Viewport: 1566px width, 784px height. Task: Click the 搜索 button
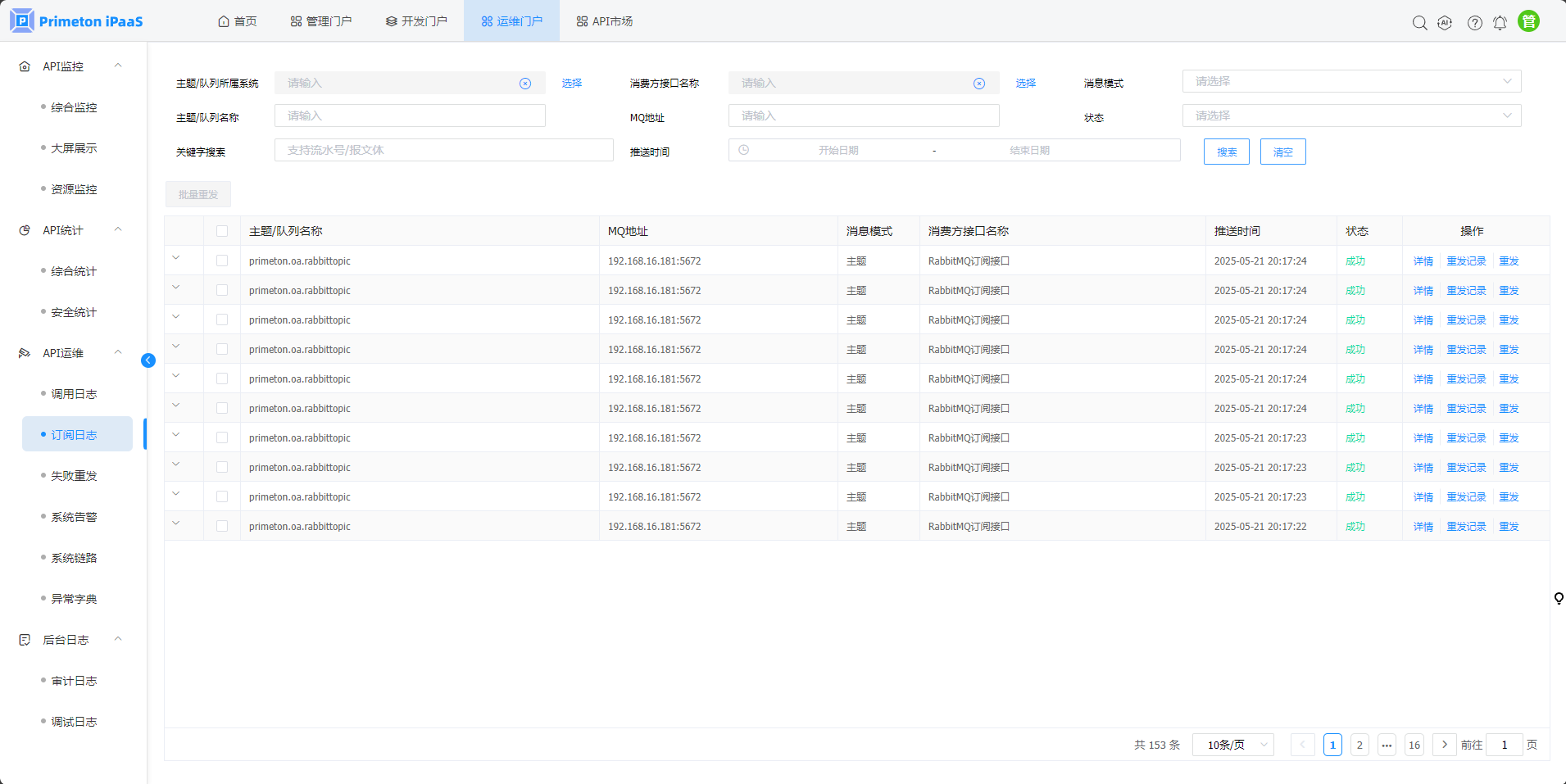[x=1226, y=152]
